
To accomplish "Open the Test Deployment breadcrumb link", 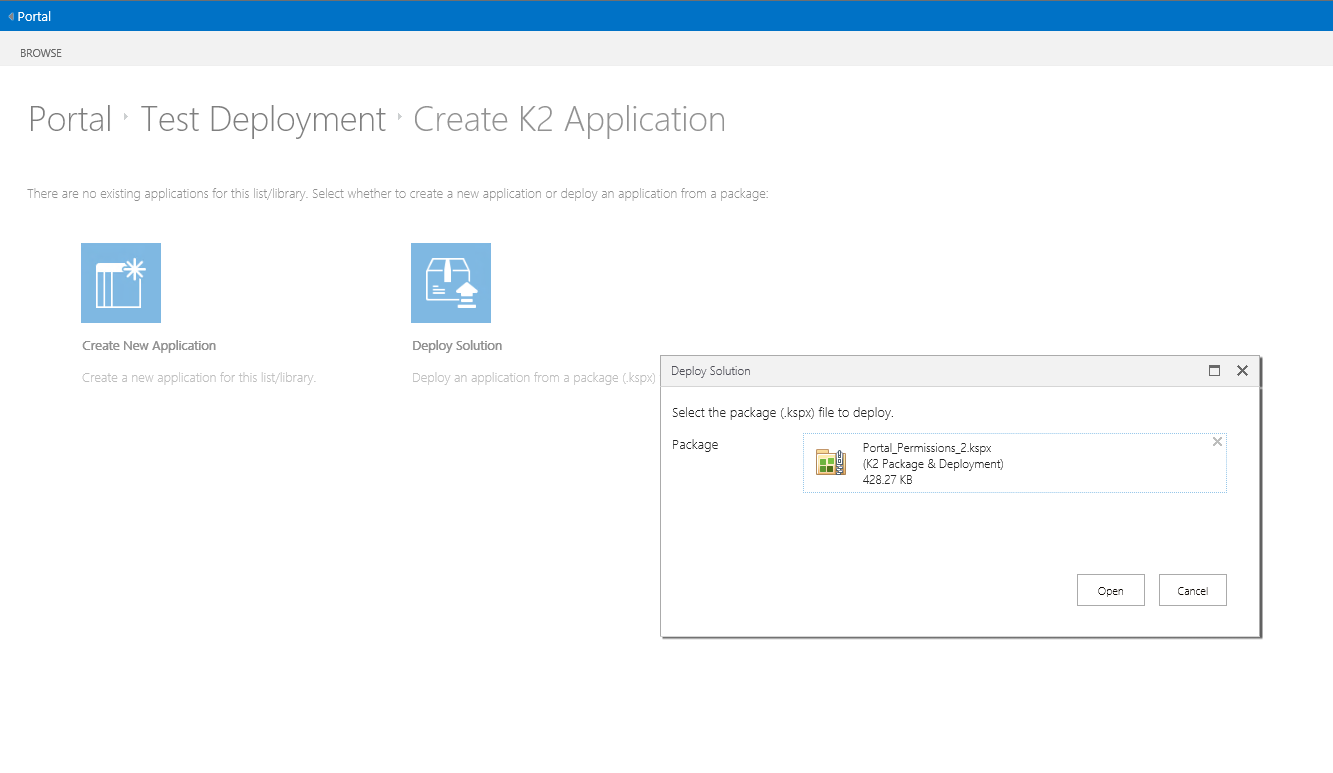I will tap(263, 119).
